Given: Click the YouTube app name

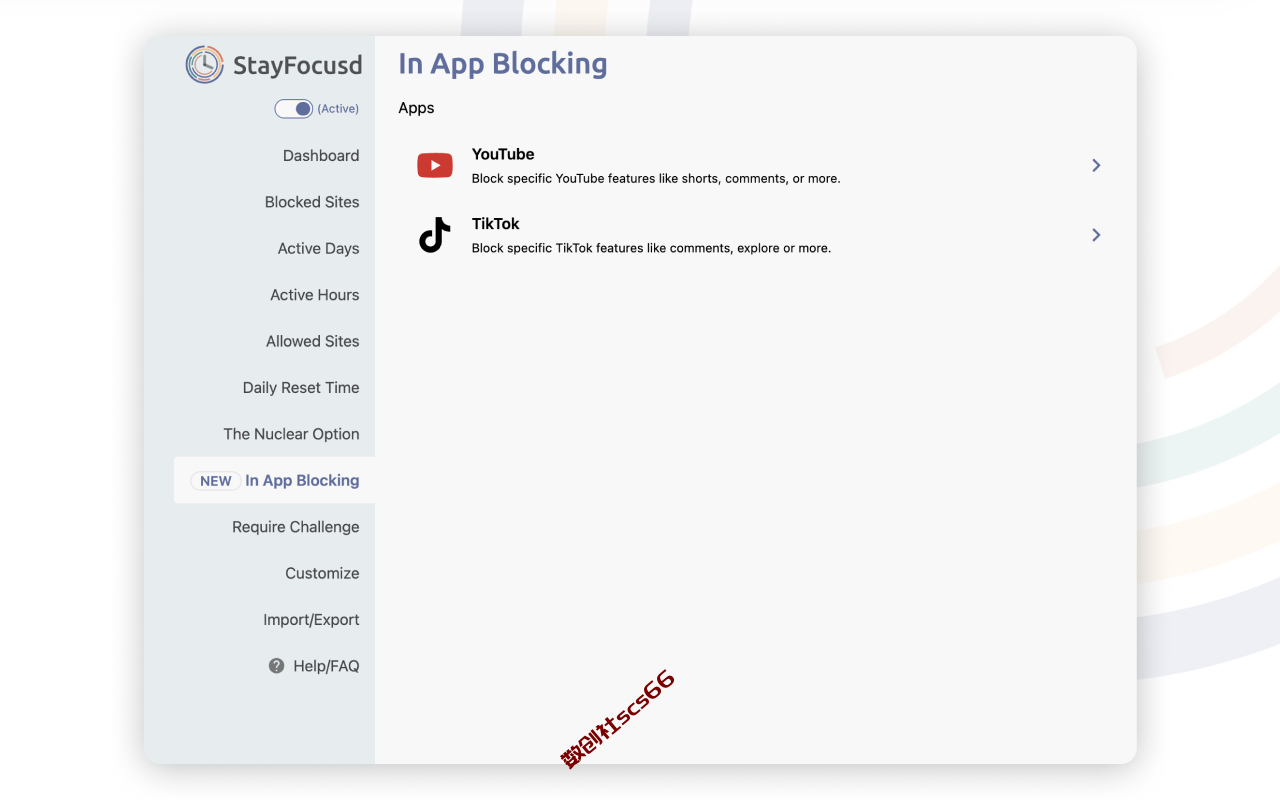Looking at the screenshot, I should pos(503,154).
